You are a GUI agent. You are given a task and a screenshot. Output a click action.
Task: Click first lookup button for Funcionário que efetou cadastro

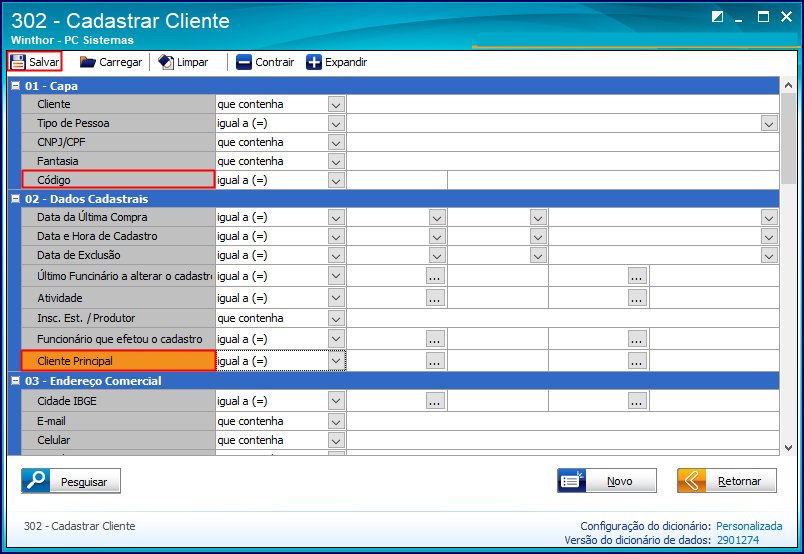(435, 339)
